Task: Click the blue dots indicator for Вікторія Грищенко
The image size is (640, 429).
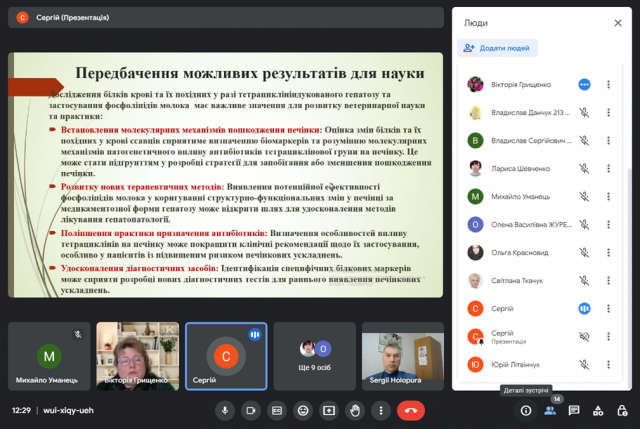Action: coord(584,84)
